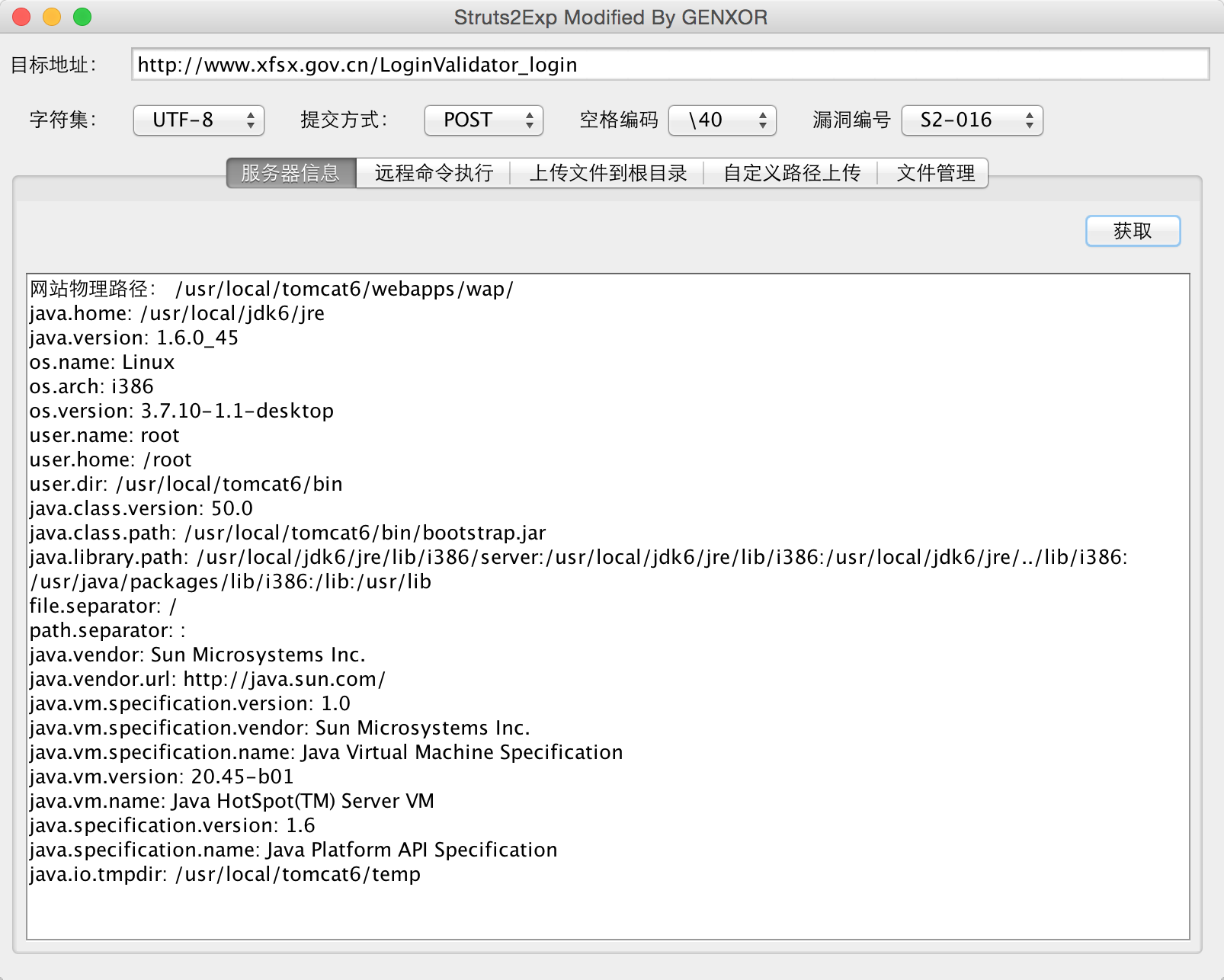Click the 'java.vendor: Sun Microsystems Inc.' line
Viewport: 1224px width, 980px height.
pos(197,655)
